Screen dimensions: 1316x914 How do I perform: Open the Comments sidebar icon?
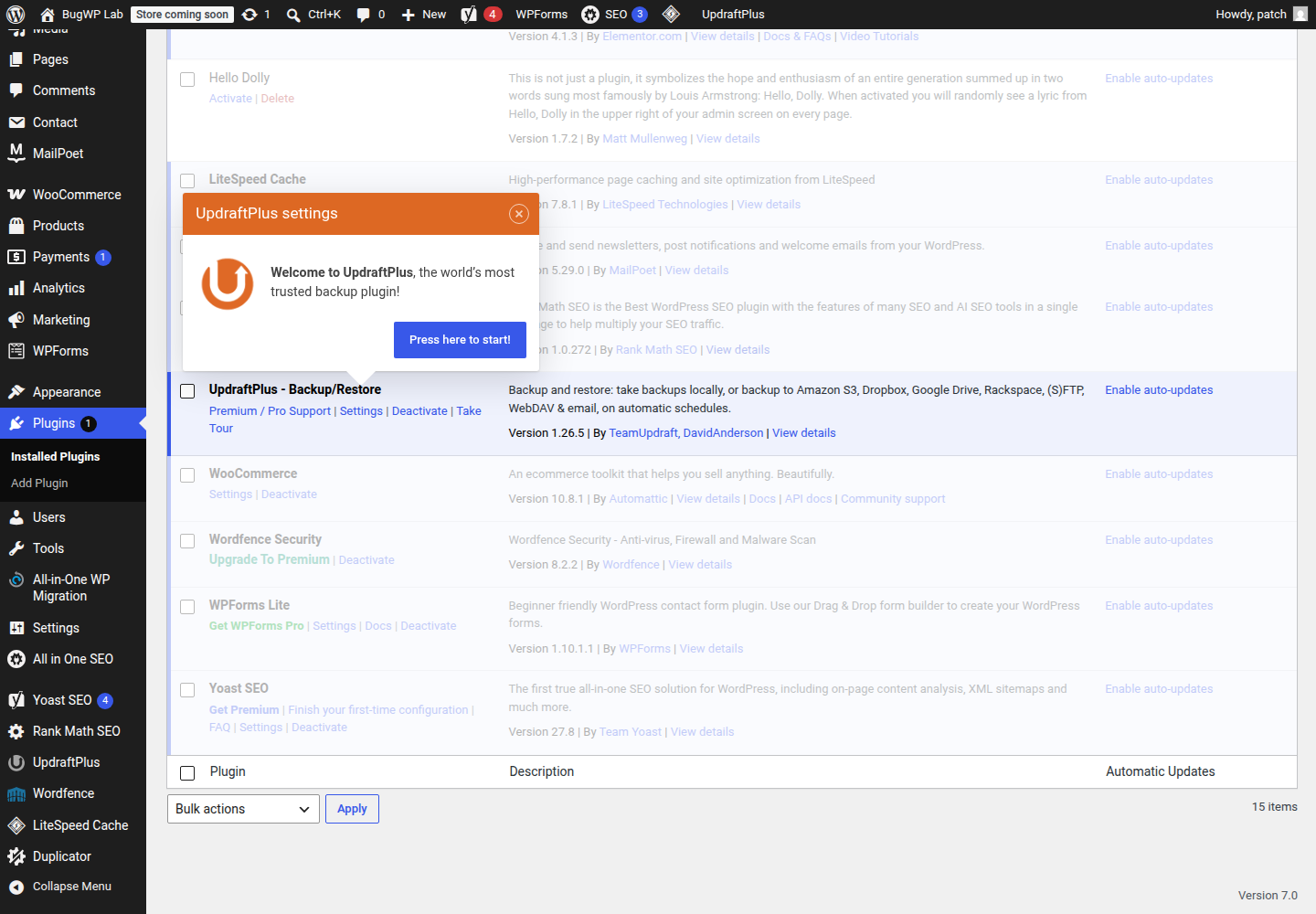coord(16,90)
